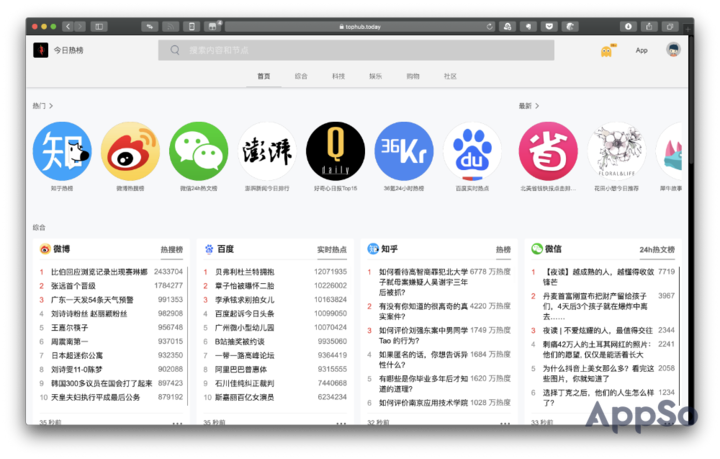This screenshot has height=459, width=720.
Task: Open 微博 item 广东一天发54条天气预警
Action: tap(92, 300)
